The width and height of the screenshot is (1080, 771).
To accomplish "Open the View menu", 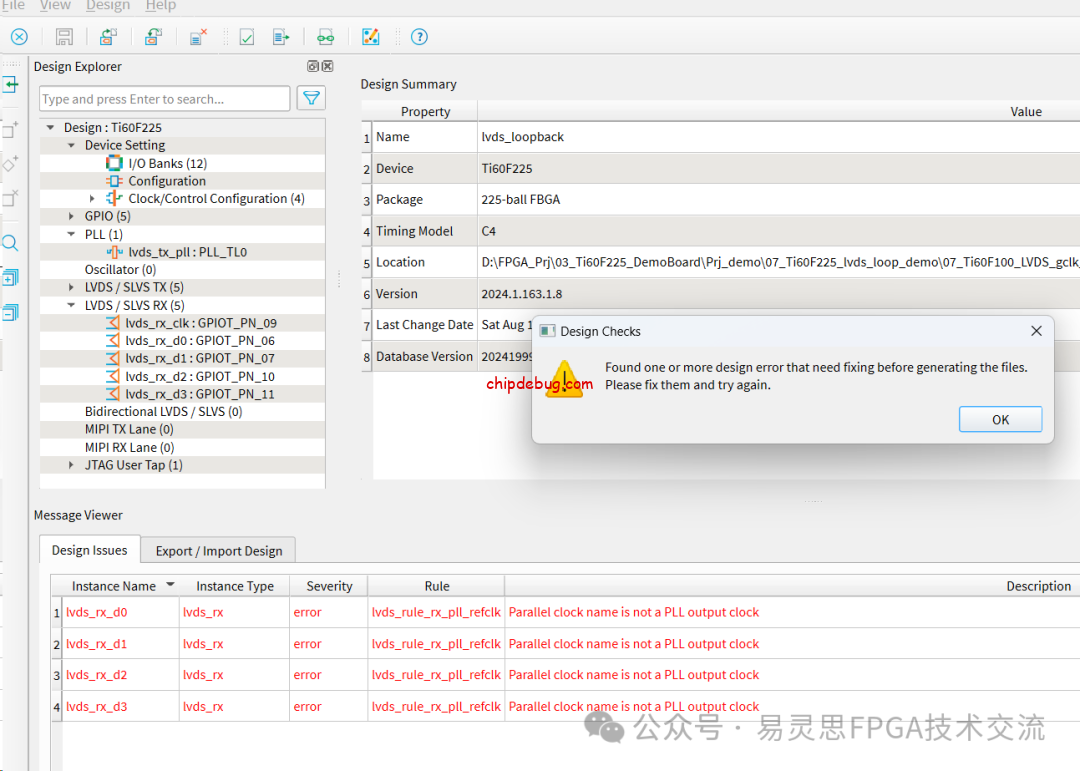I will 55,6.
